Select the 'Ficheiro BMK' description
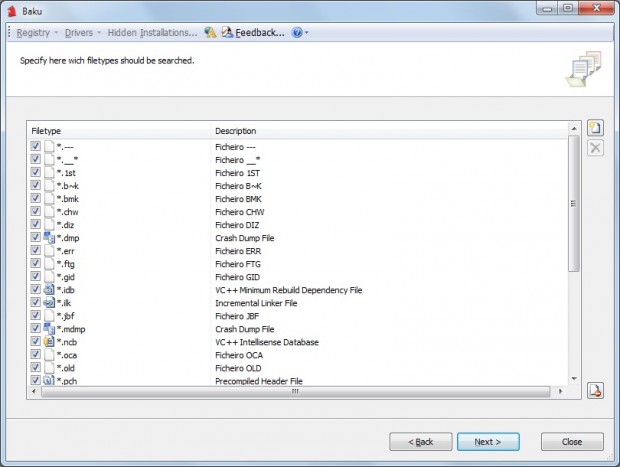This screenshot has width=620, height=467. click(x=238, y=199)
